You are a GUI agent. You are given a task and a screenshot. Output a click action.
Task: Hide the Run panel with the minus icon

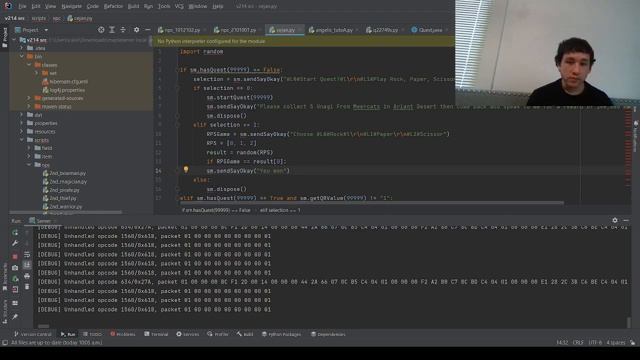[x=626, y=220]
